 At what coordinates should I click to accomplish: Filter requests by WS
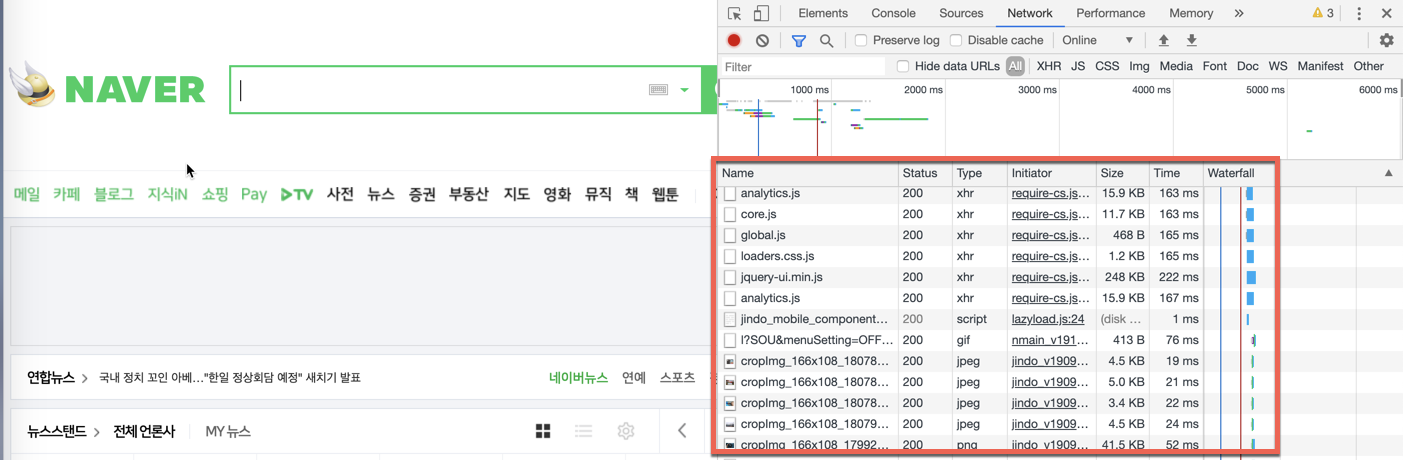pos(1278,66)
